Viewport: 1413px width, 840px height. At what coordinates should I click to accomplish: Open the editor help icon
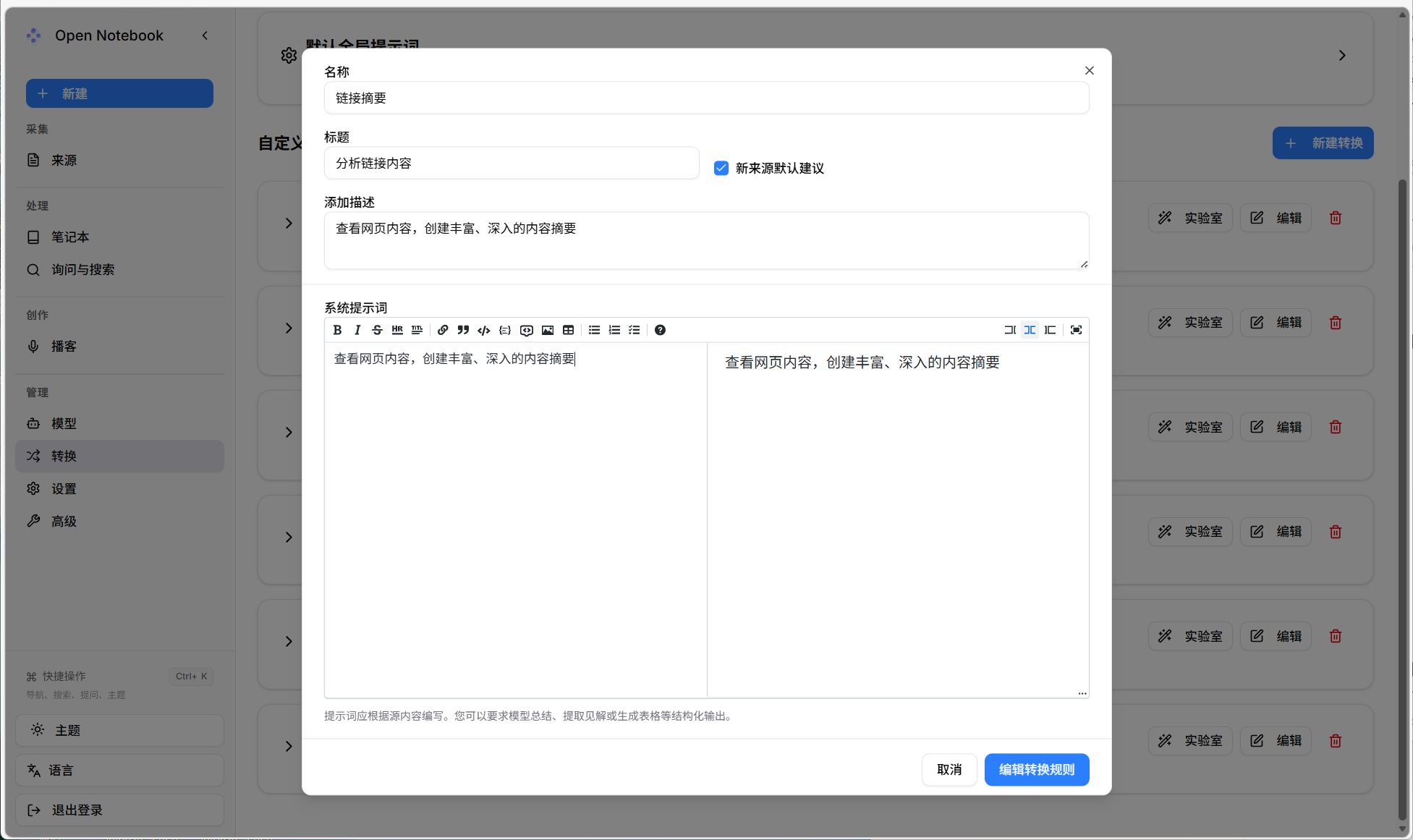[660, 330]
